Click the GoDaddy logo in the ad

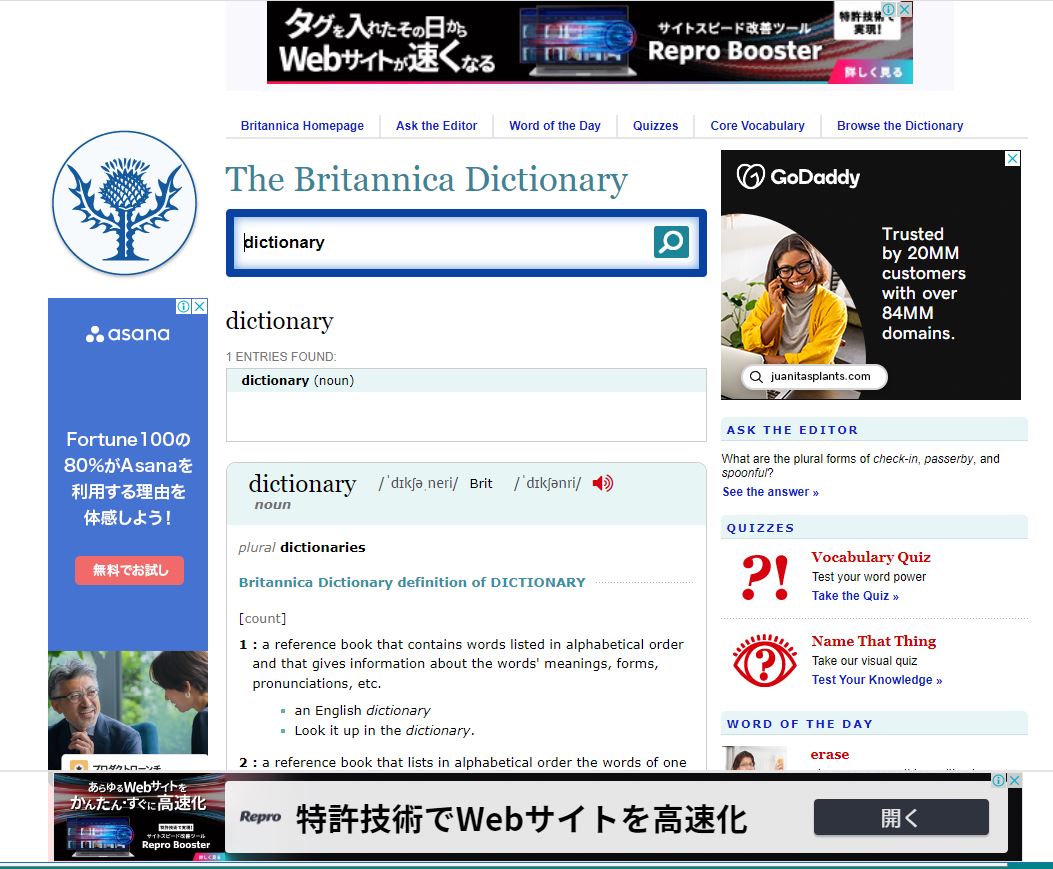point(798,177)
